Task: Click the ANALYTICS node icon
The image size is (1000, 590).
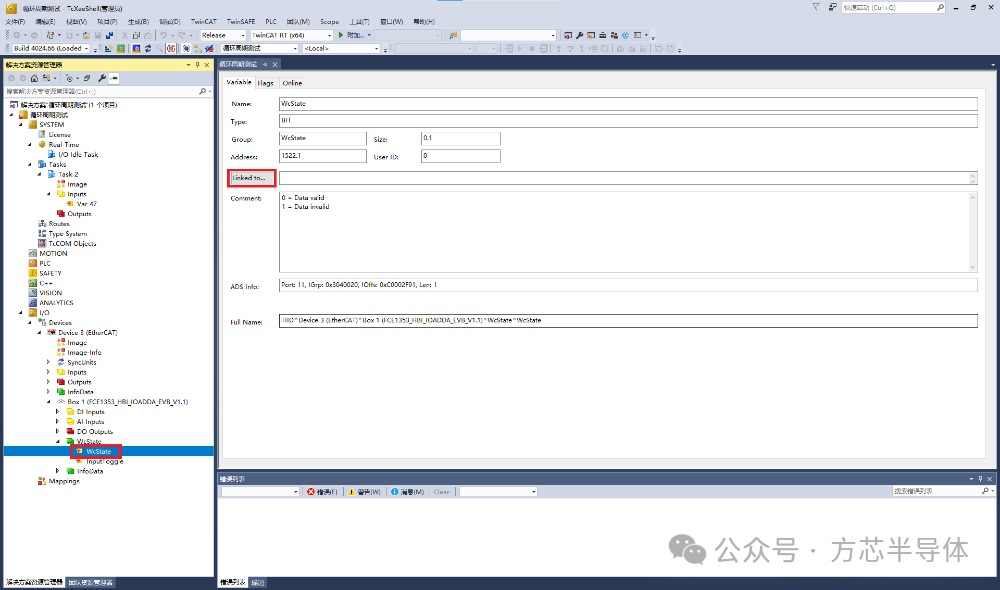Action: coord(33,303)
